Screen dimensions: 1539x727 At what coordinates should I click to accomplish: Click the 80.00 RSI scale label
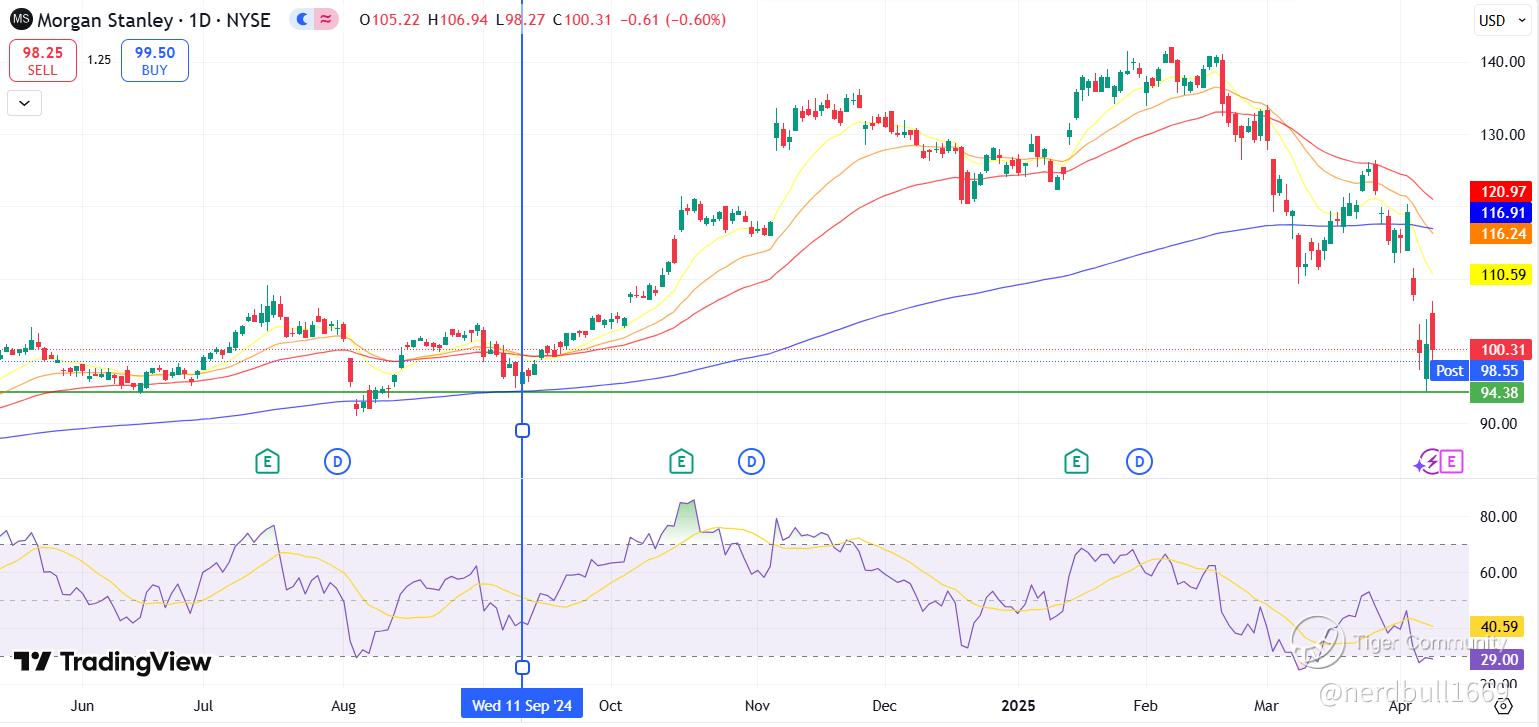point(1499,516)
